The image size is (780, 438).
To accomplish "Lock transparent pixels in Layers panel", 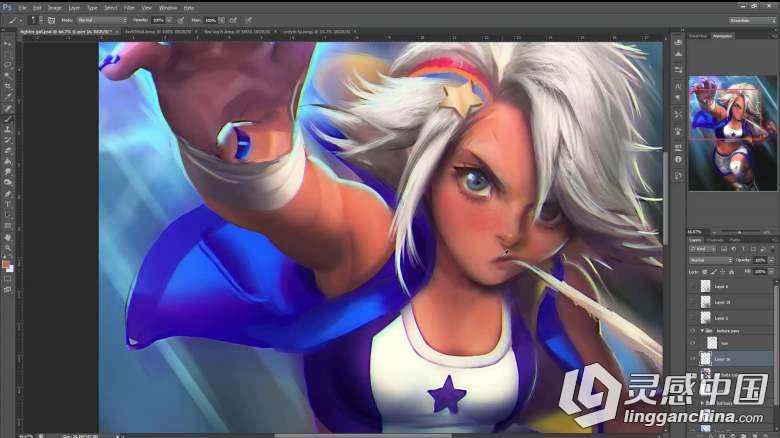I will [704, 272].
